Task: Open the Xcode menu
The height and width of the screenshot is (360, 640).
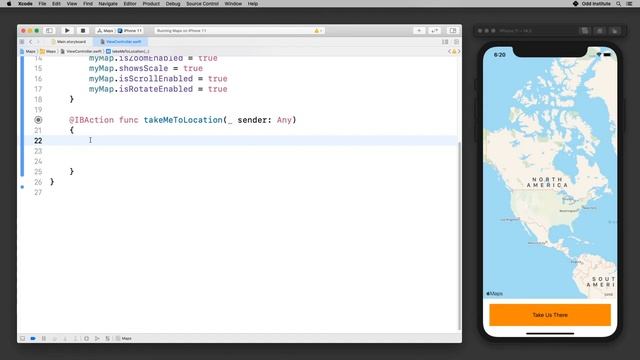Action: point(25,4)
